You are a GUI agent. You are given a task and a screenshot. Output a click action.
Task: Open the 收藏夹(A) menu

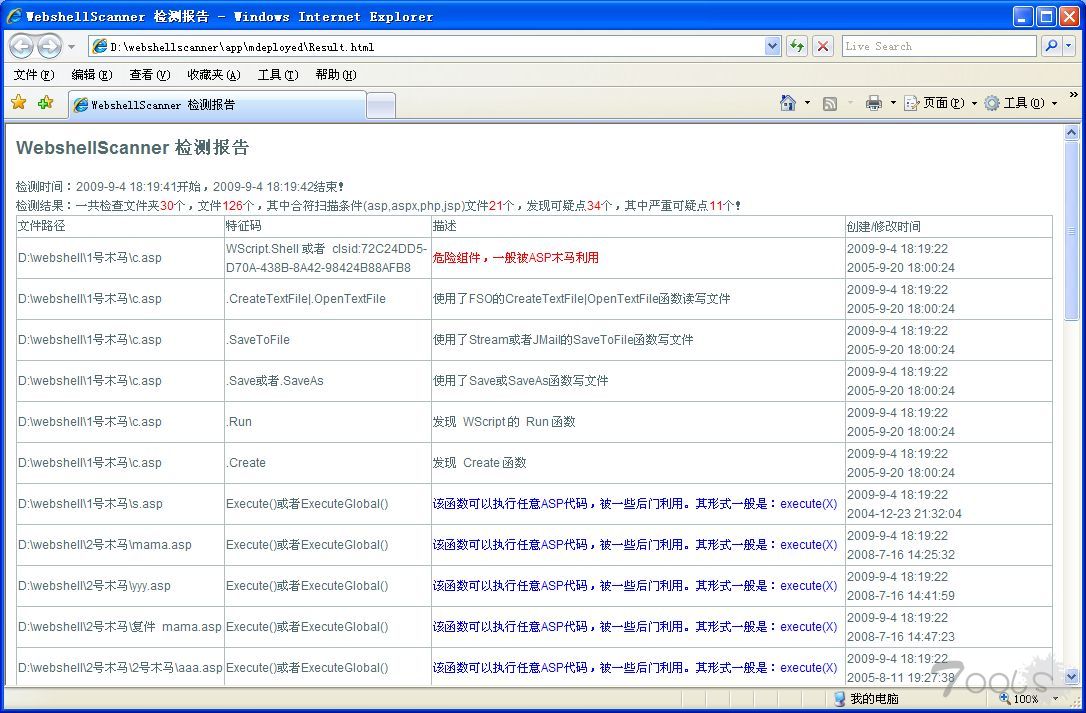(x=214, y=75)
